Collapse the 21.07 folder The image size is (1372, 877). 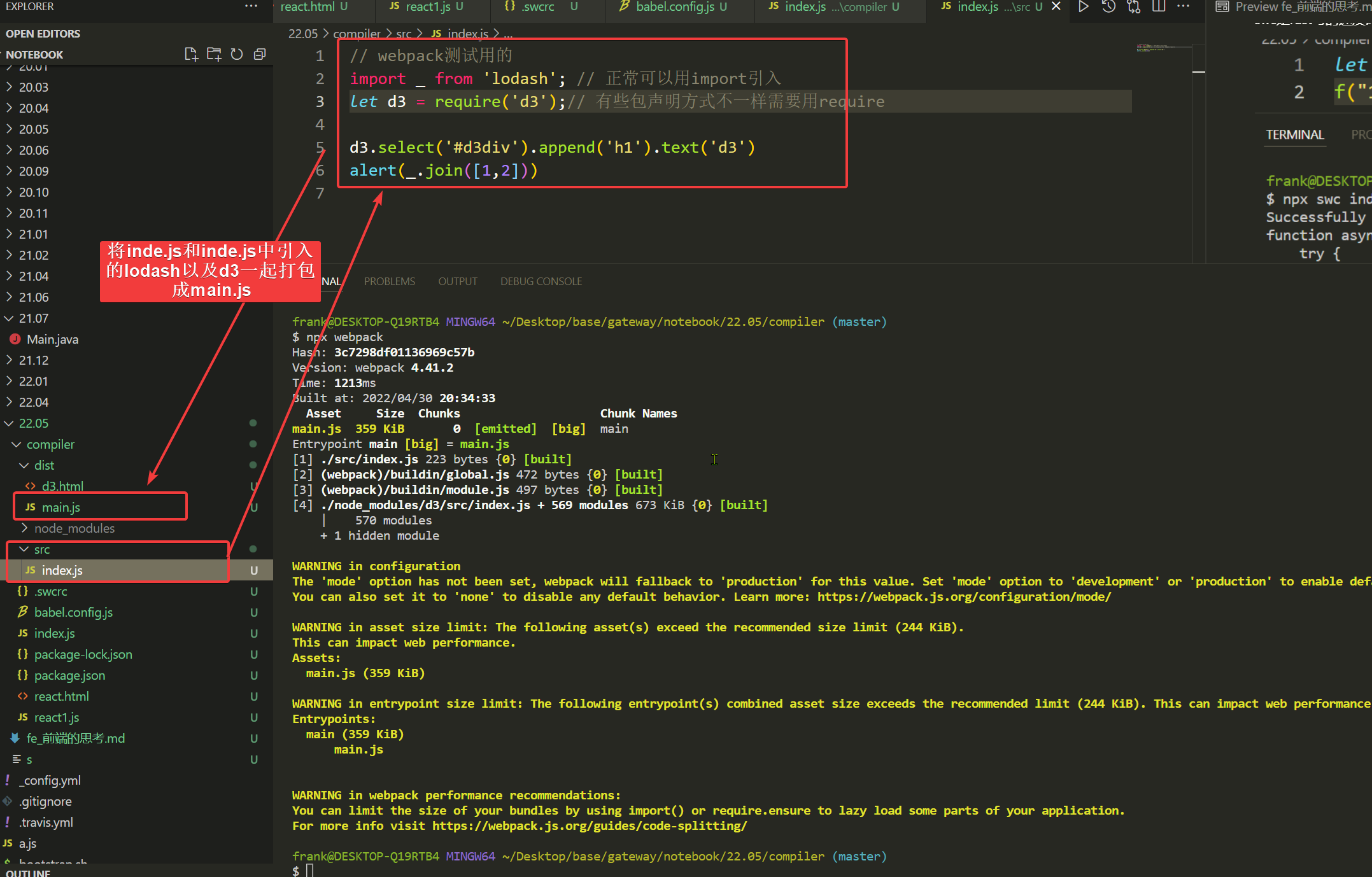[9, 318]
